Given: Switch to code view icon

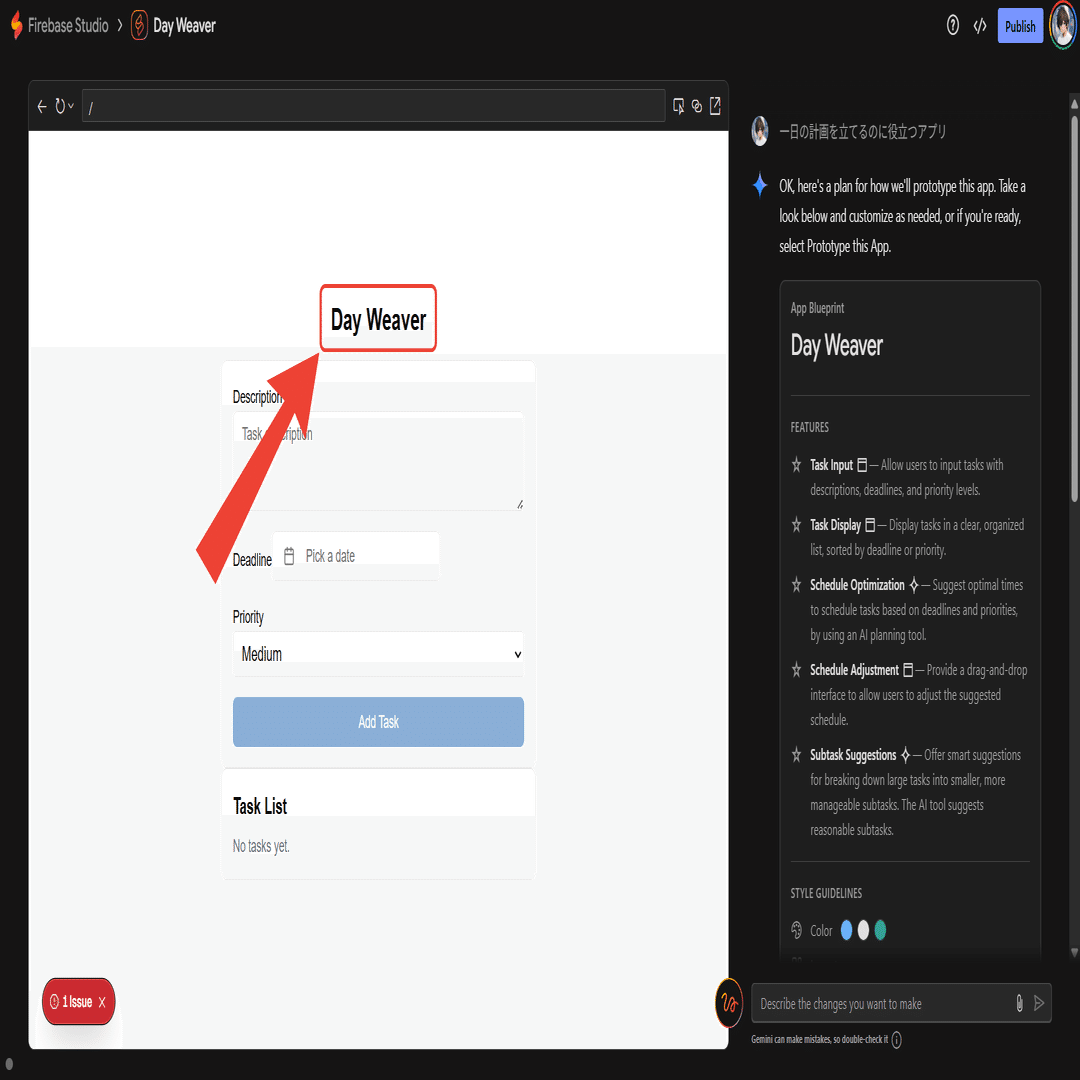Looking at the screenshot, I should click(x=979, y=26).
